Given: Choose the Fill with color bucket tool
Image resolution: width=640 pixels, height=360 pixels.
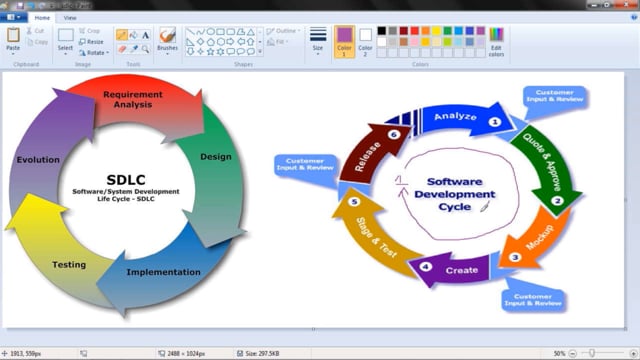Looking at the screenshot, I should point(133,35).
